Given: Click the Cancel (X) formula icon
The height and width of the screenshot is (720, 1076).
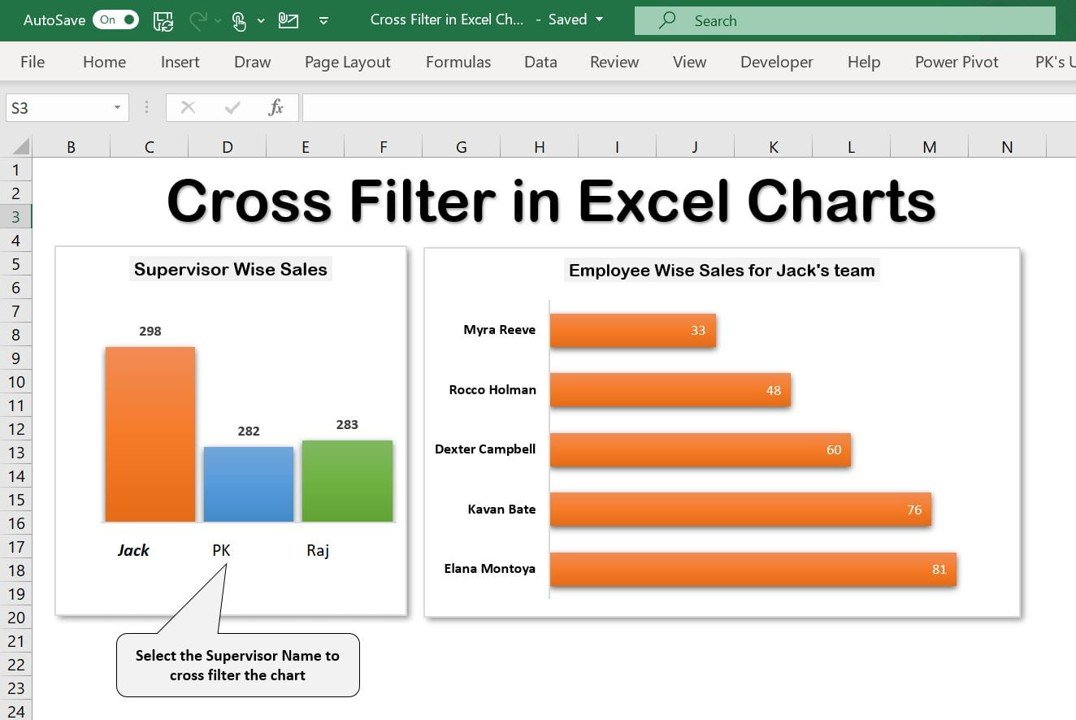Looking at the screenshot, I should coord(188,108).
